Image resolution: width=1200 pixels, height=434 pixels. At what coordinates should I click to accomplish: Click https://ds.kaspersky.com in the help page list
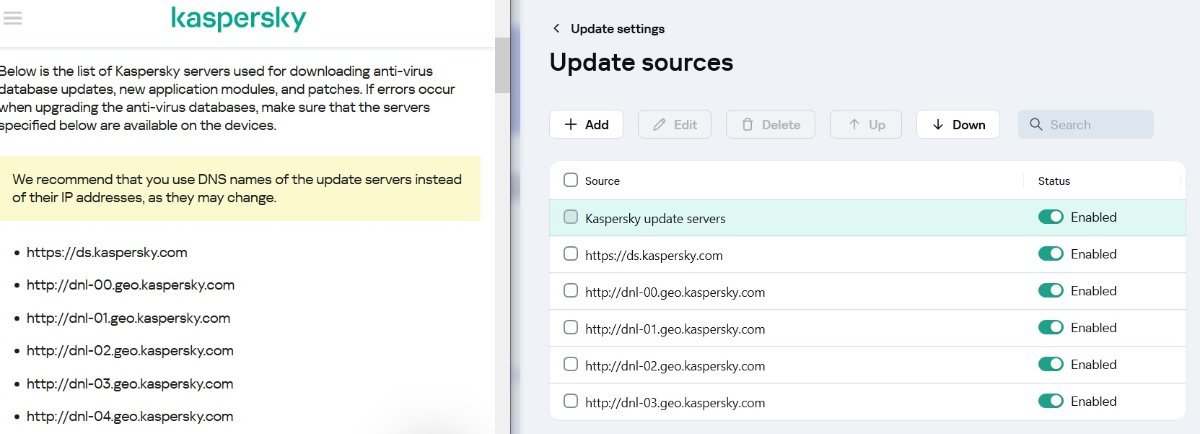click(x=107, y=253)
